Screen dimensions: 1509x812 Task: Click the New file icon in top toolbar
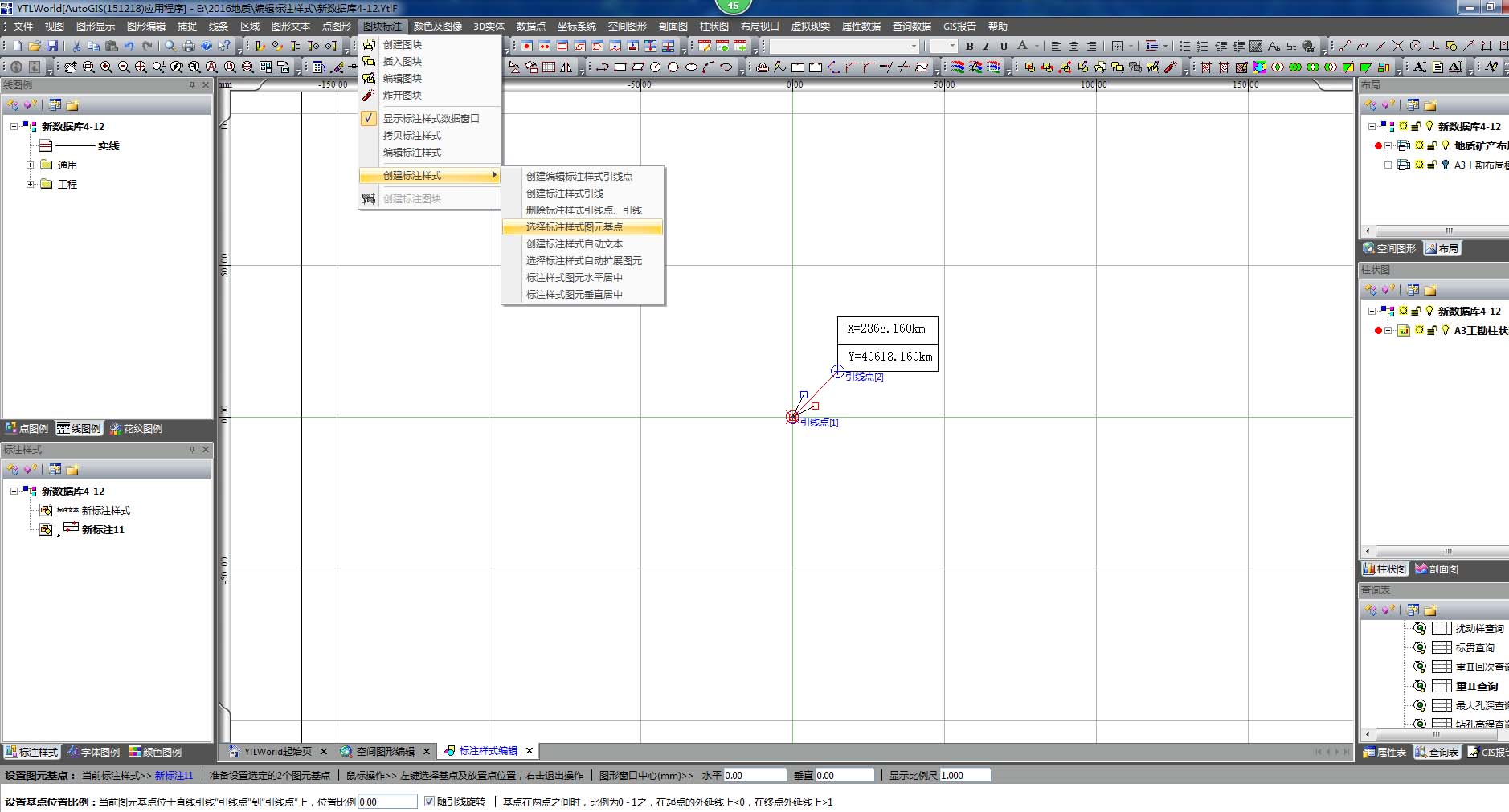pos(17,47)
